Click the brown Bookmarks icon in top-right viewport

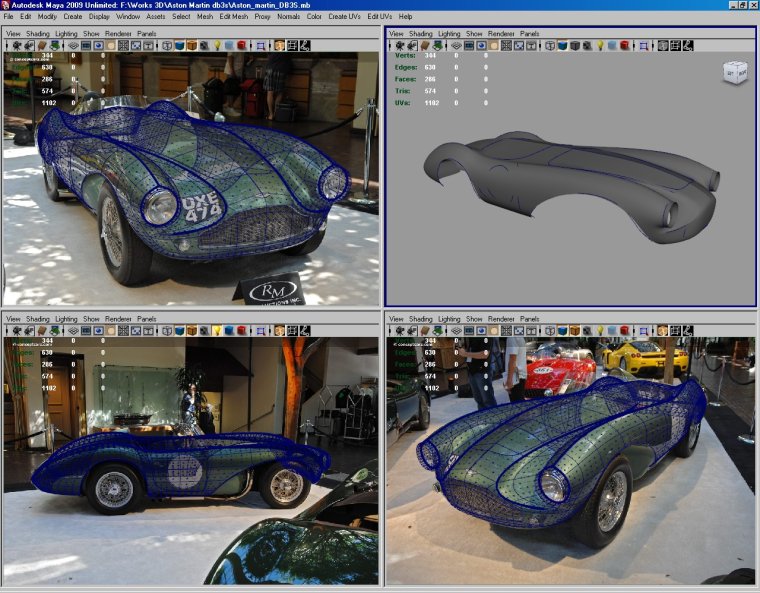pyautogui.click(x=425, y=46)
